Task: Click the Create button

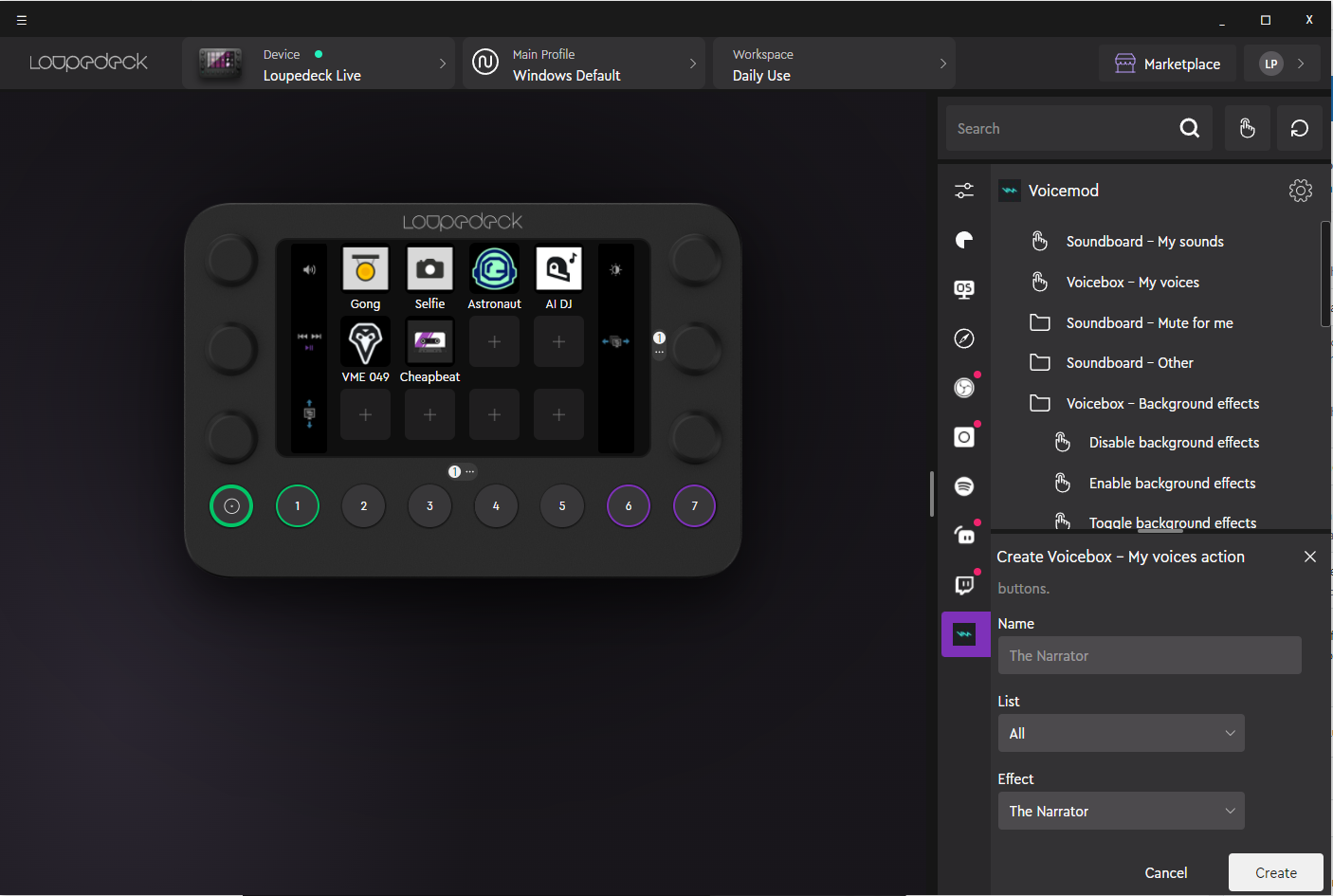Action: 1275,872
